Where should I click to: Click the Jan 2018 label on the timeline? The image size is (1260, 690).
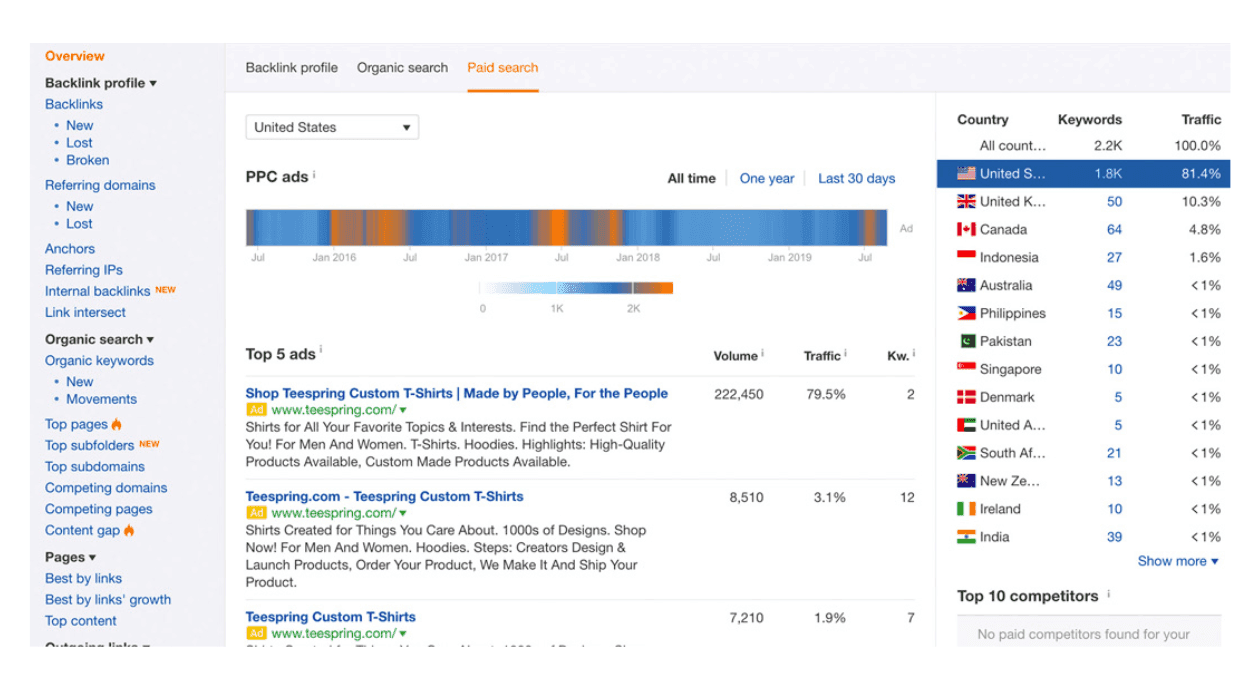pyautogui.click(x=638, y=257)
